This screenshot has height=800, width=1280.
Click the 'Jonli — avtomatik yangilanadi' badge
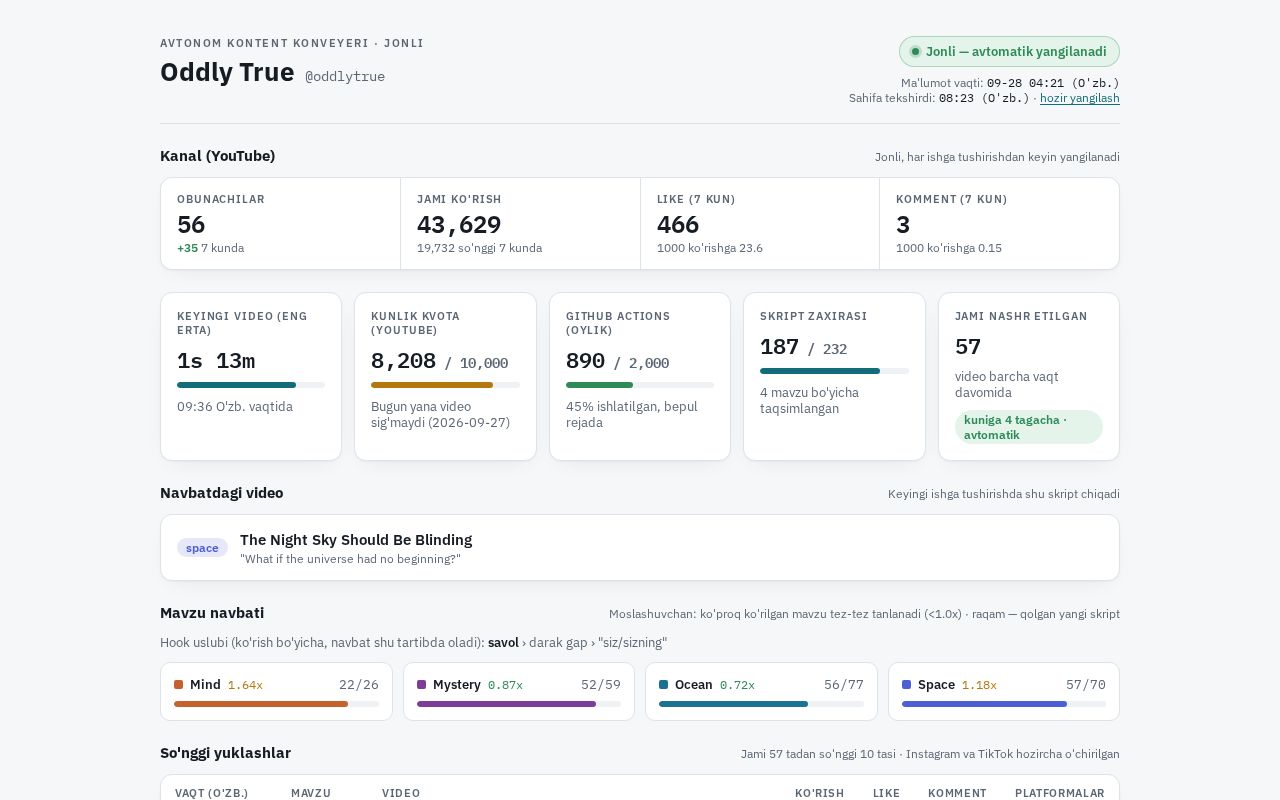pos(1009,52)
